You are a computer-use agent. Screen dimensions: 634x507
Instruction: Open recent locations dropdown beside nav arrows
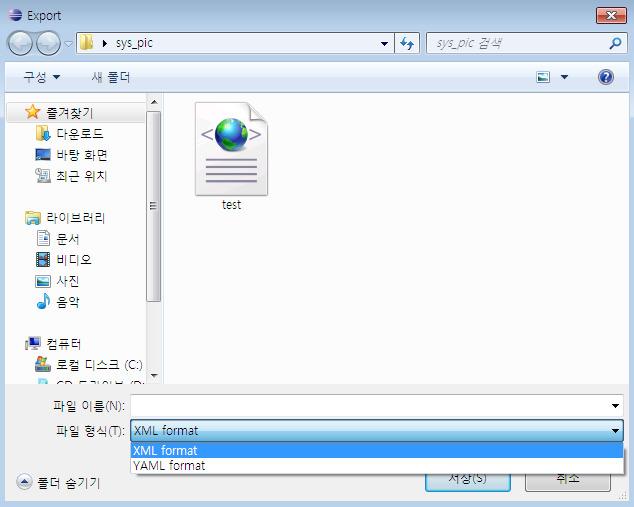68,43
